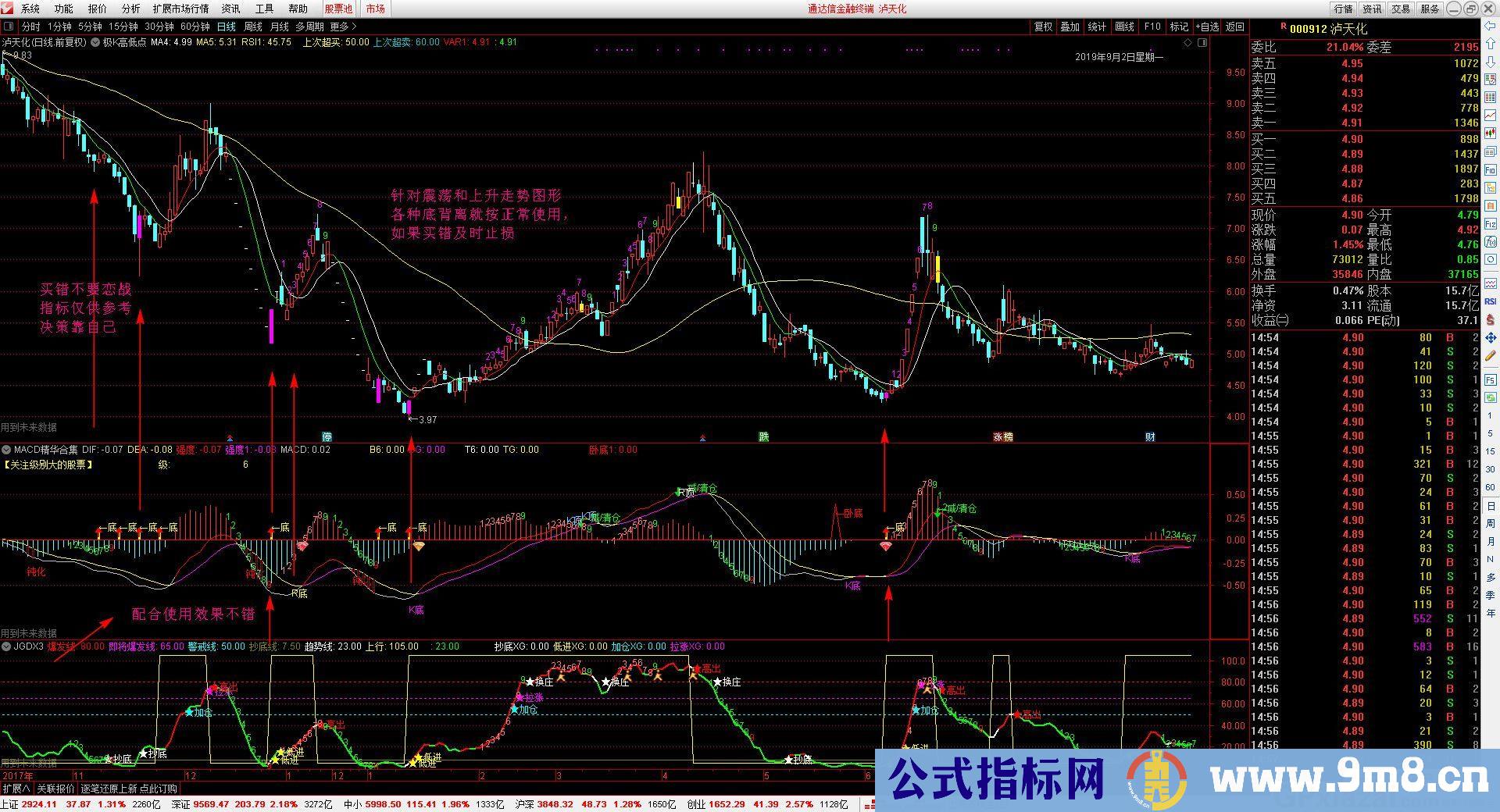Toggle the side panel icon left of 分时

(x=9, y=27)
